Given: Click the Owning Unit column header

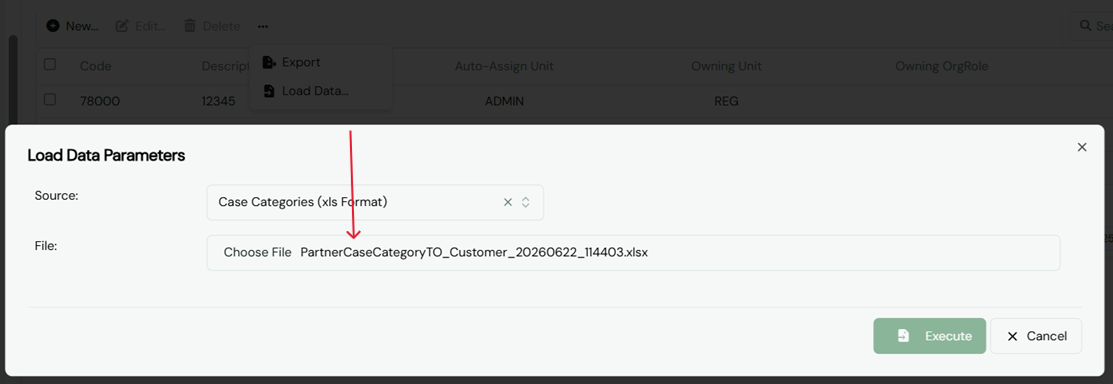Looking at the screenshot, I should pos(726,66).
